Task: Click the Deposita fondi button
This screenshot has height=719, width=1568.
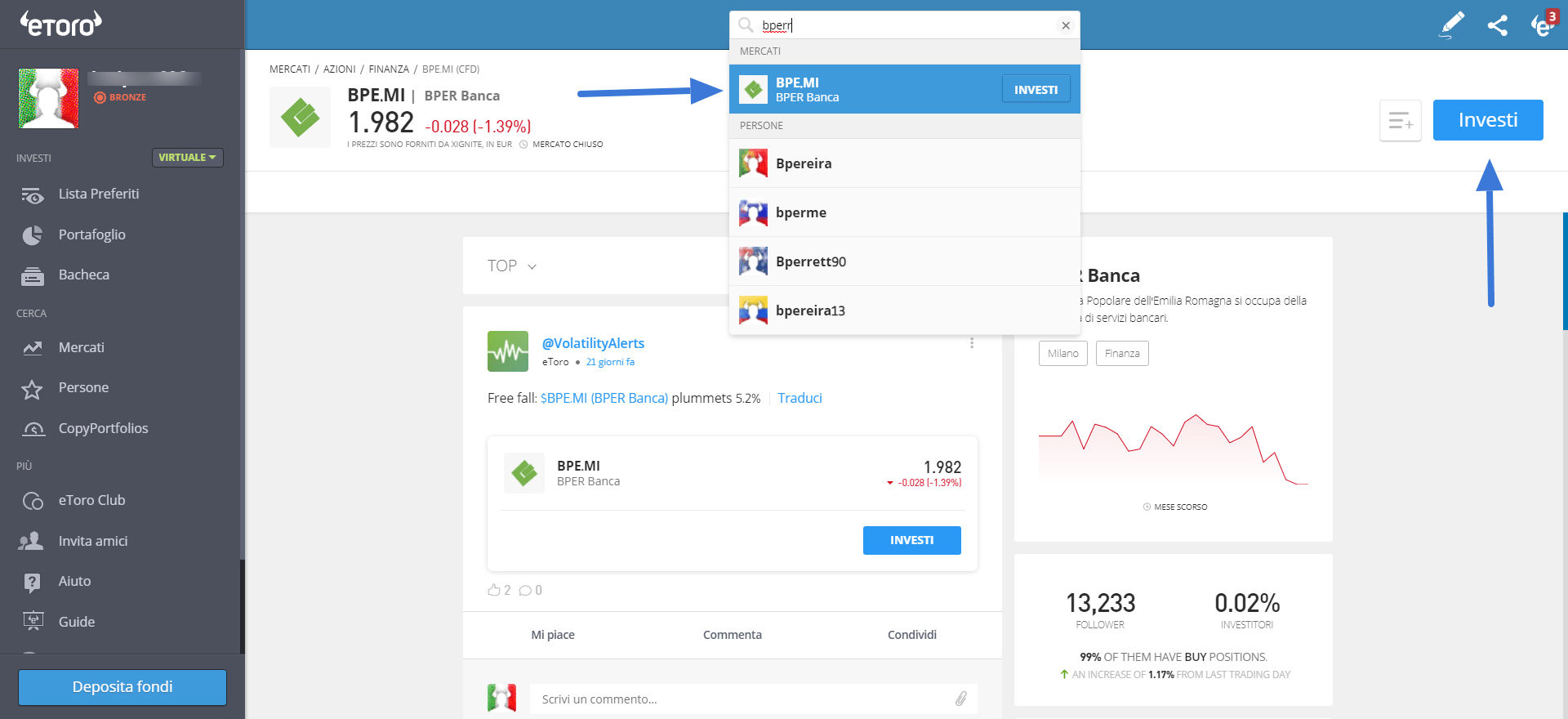Action: [x=122, y=687]
